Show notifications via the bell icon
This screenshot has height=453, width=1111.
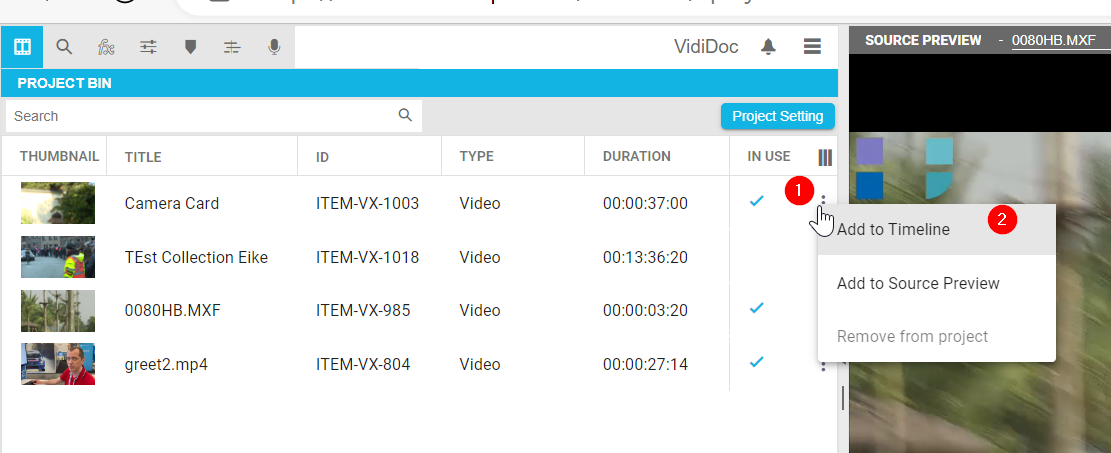[768, 47]
